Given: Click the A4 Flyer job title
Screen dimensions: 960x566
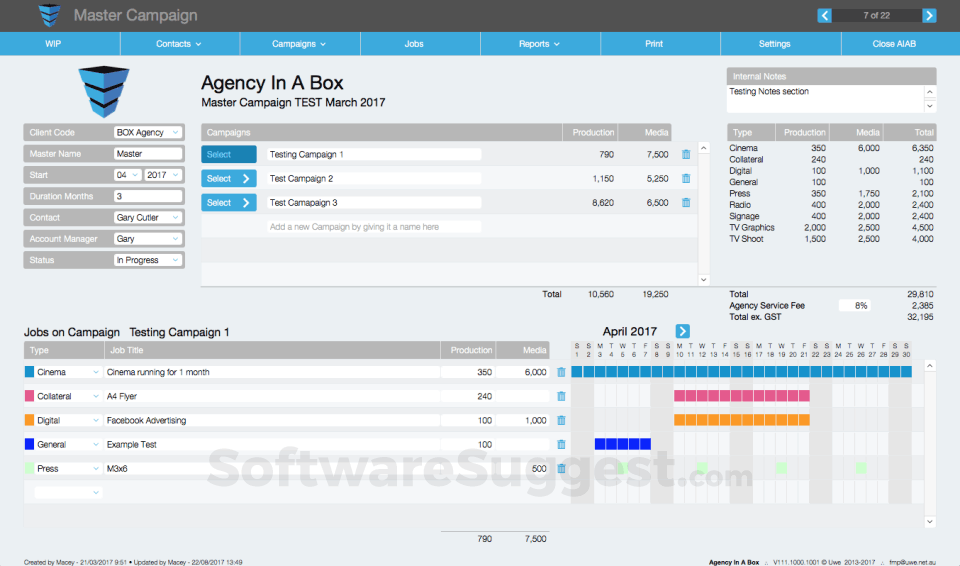Looking at the screenshot, I should pyautogui.click(x=272, y=396).
